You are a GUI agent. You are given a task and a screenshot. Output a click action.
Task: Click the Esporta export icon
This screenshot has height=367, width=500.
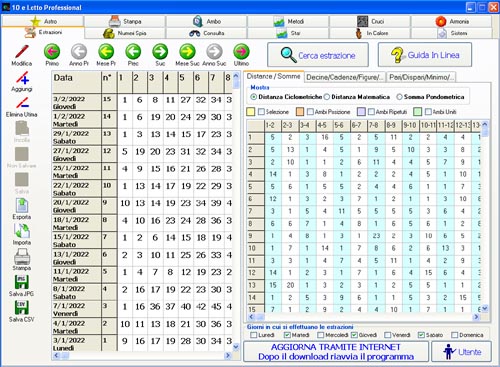click(x=22, y=205)
